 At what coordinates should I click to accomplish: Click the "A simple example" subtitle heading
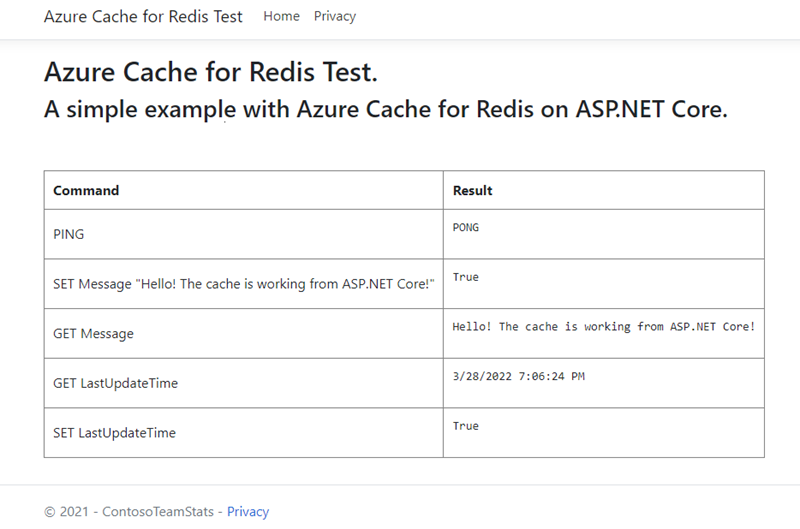[x=385, y=109]
